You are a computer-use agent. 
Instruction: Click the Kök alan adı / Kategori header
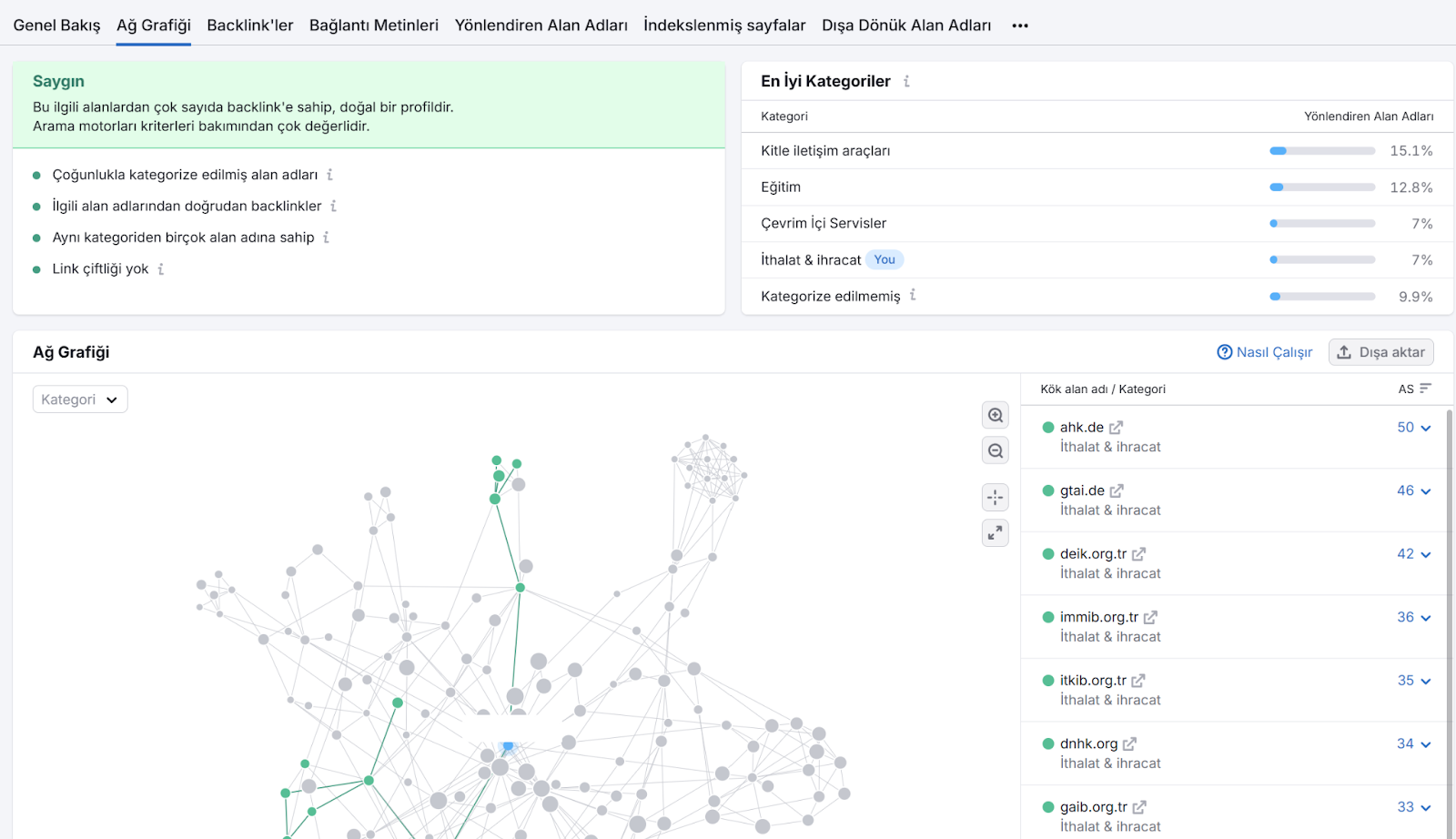tap(1103, 389)
